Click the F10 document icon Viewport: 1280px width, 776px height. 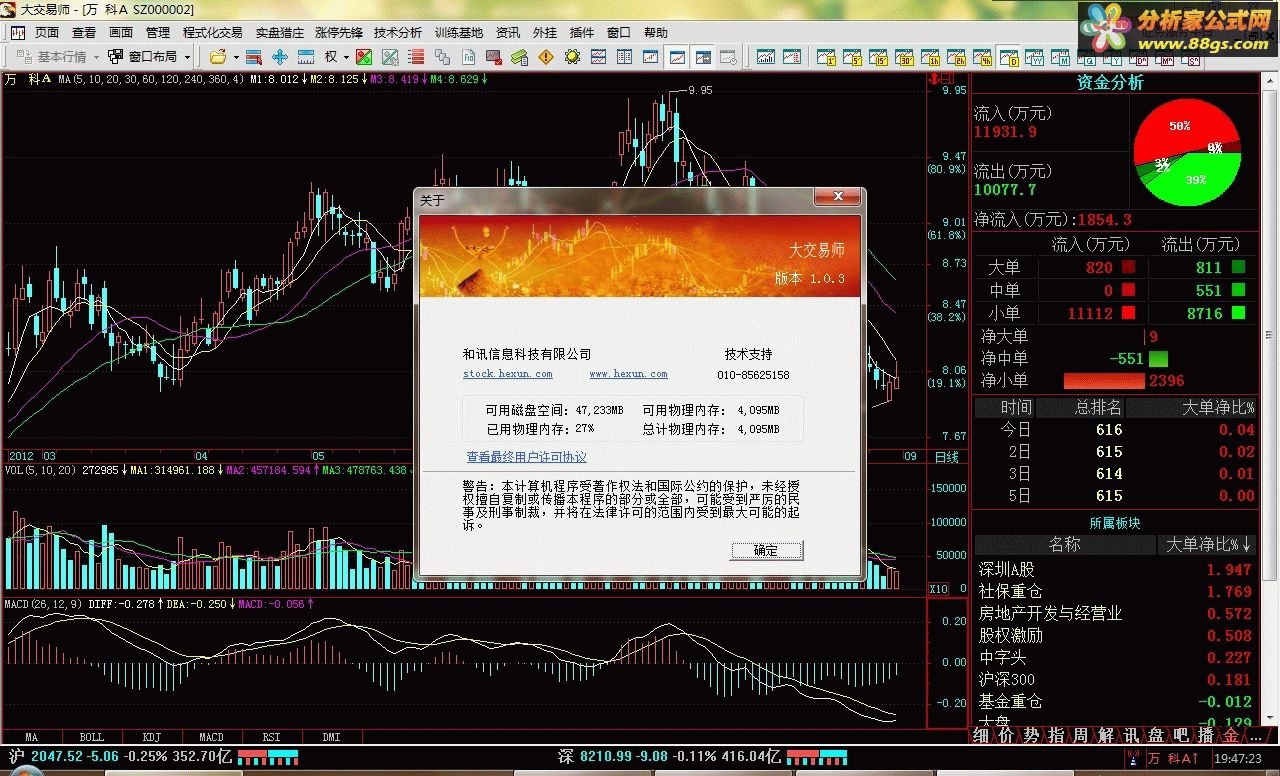[468, 57]
